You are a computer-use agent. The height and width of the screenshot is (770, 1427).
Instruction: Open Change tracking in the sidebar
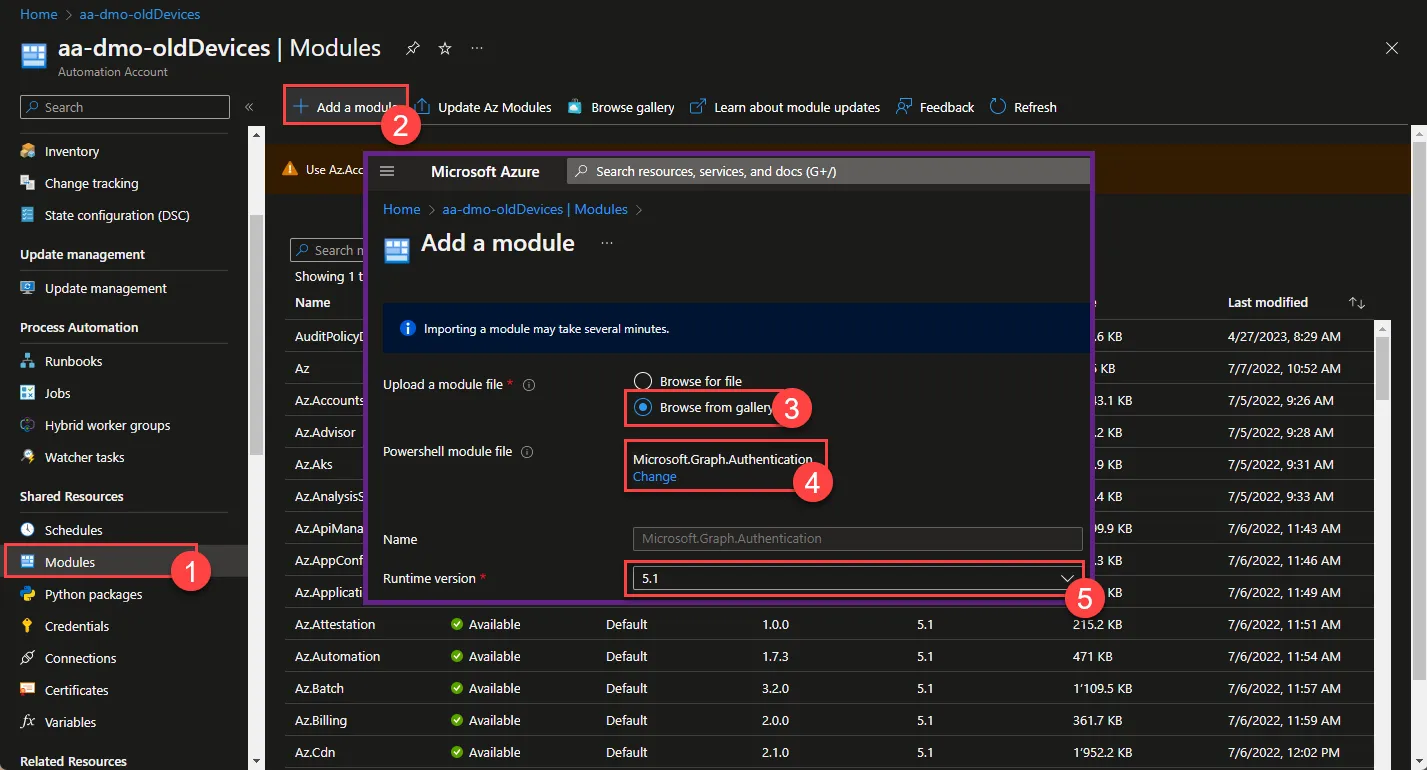click(x=91, y=183)
